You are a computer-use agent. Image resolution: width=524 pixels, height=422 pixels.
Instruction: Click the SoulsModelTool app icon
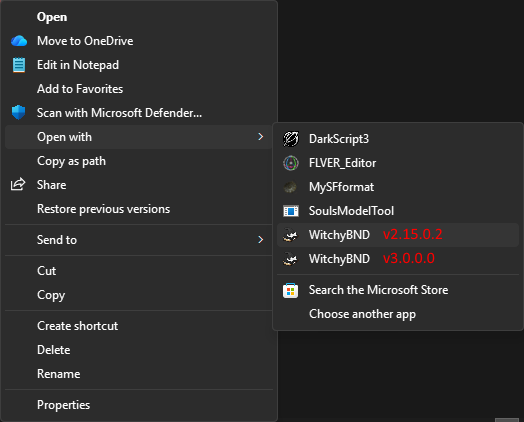click(291, 211)
